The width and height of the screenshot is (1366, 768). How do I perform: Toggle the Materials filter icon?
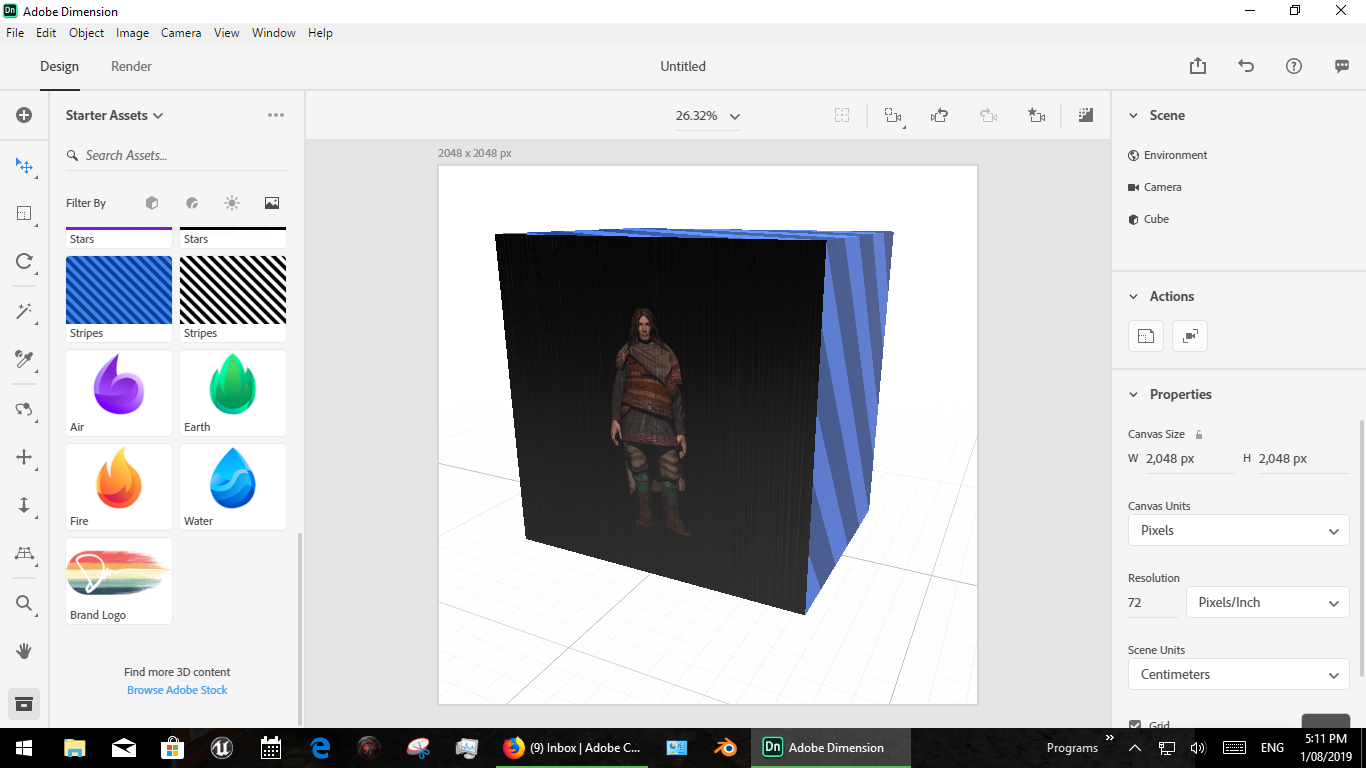(x=192, y=203)
